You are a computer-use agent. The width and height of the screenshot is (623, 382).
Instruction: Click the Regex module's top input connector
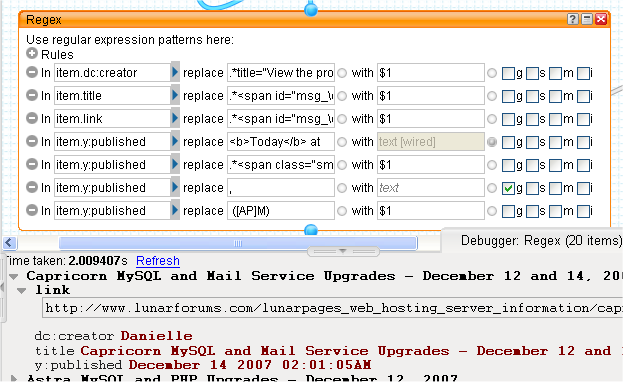pos(311,9)
